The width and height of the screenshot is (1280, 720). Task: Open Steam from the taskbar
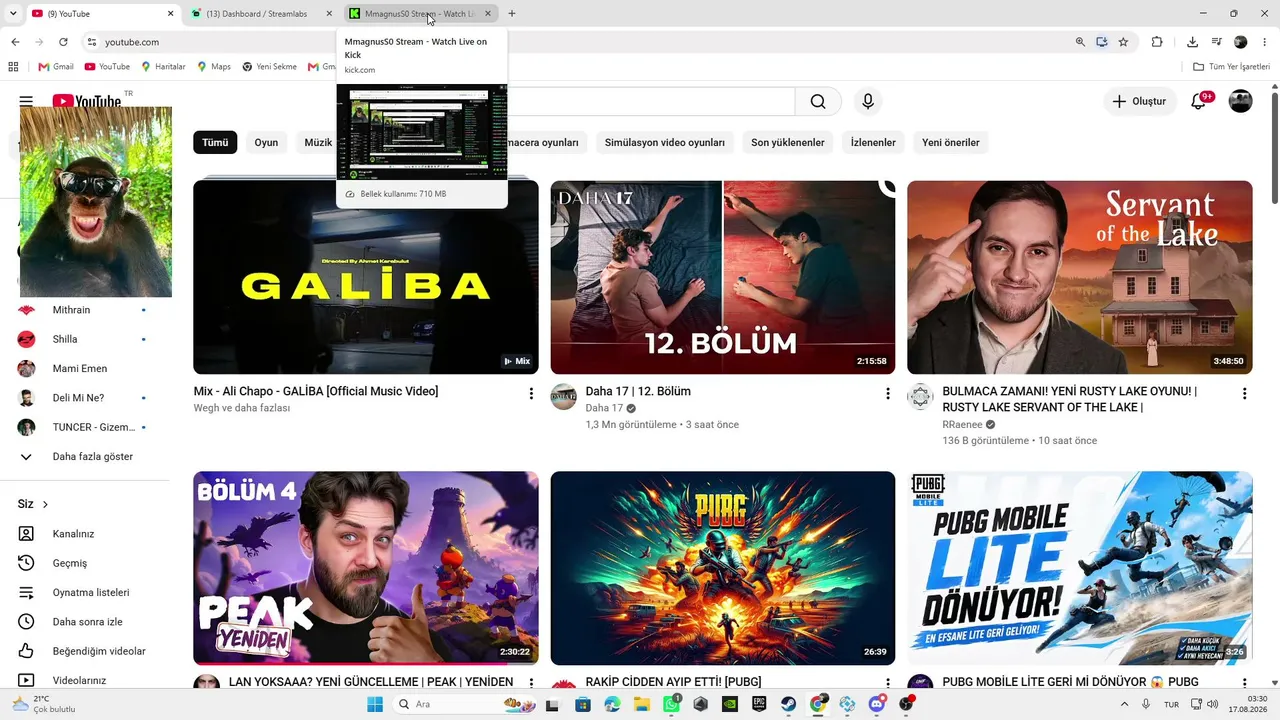pos(788,704)
